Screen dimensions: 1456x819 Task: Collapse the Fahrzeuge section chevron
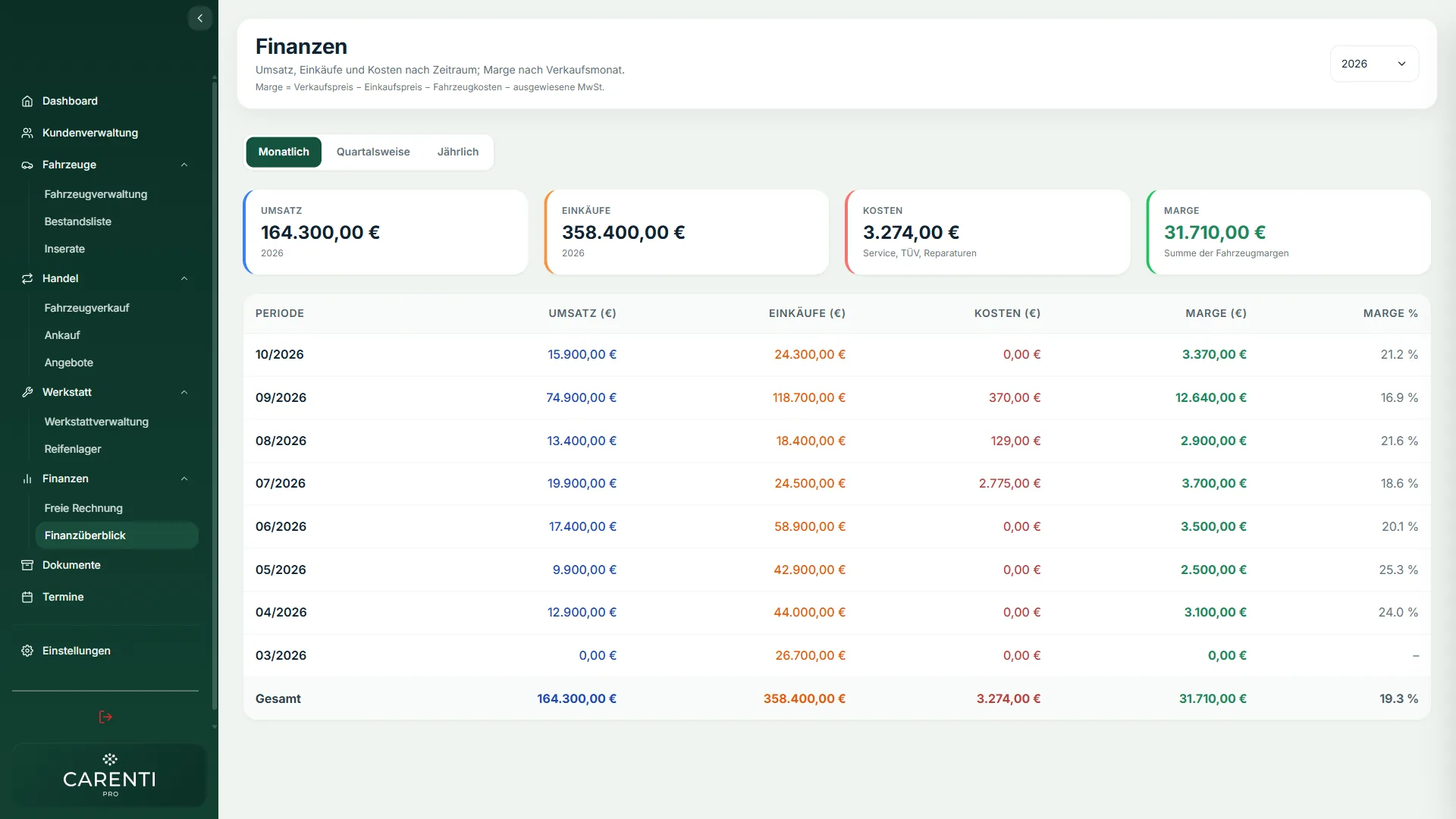[x=184, y=165]
